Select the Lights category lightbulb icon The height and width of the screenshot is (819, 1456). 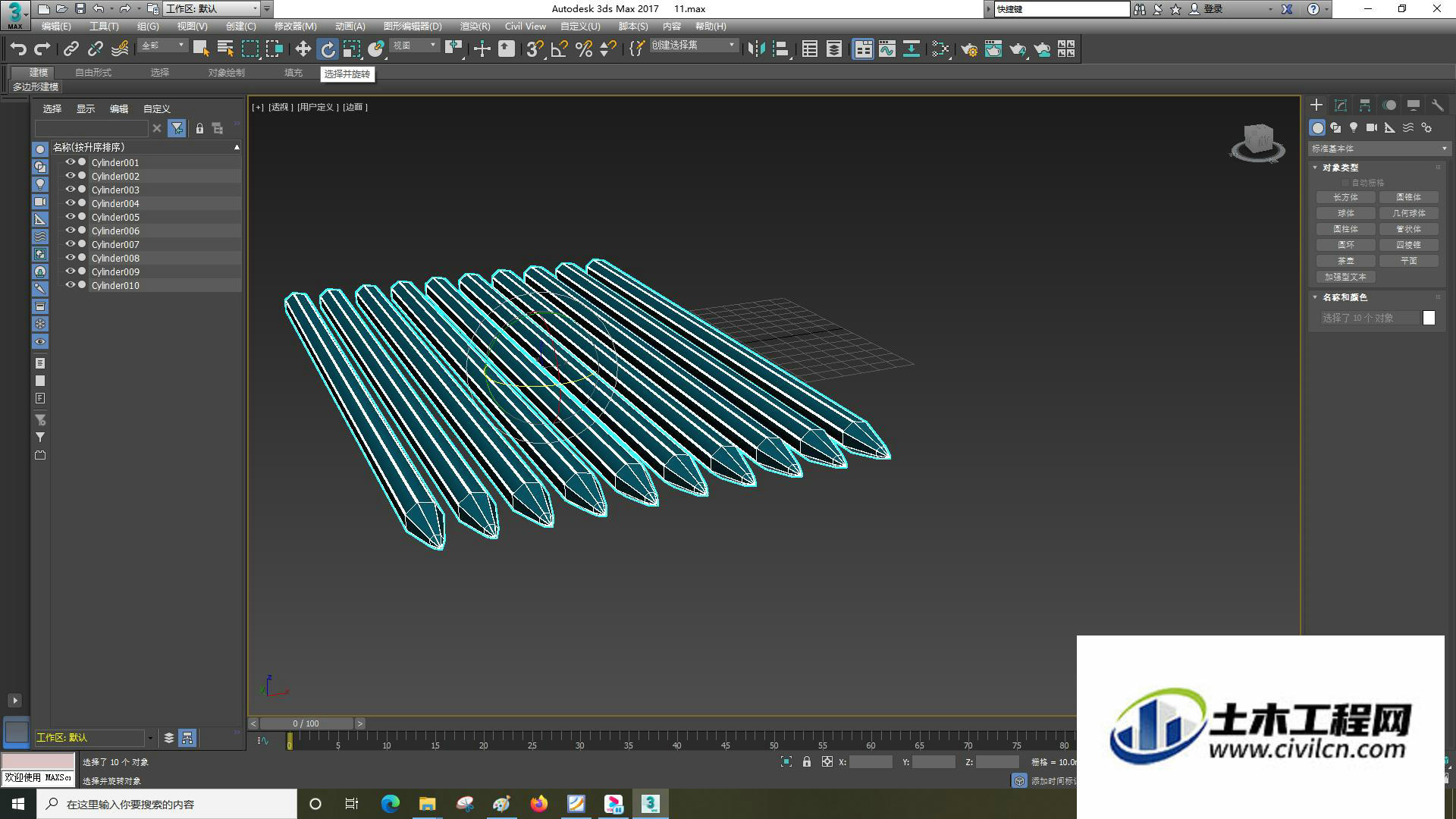click(1354, 127)
